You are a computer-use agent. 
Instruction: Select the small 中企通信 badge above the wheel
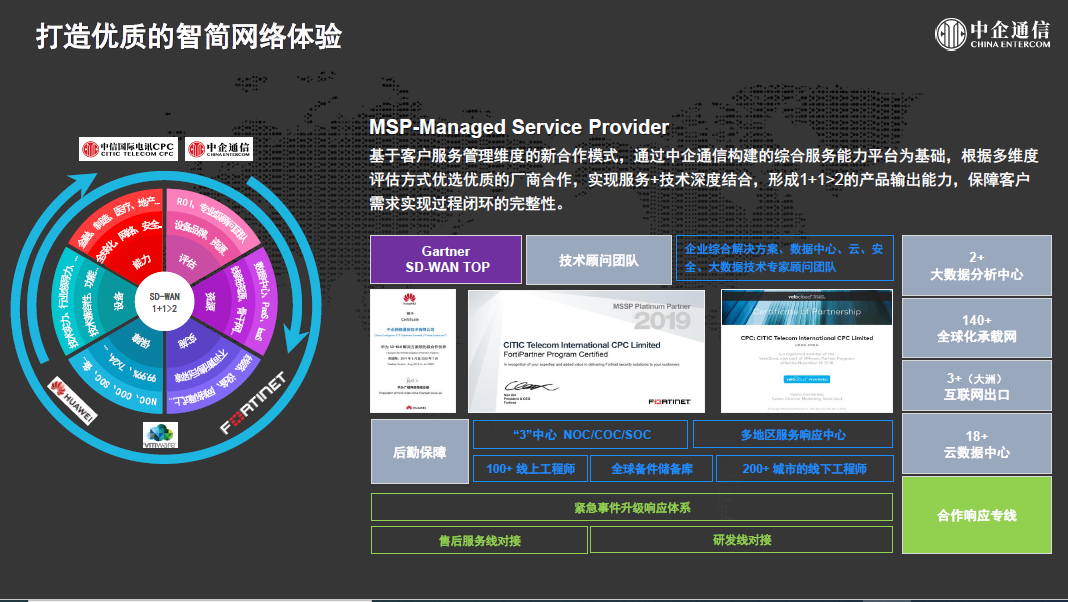click(219, 148)
